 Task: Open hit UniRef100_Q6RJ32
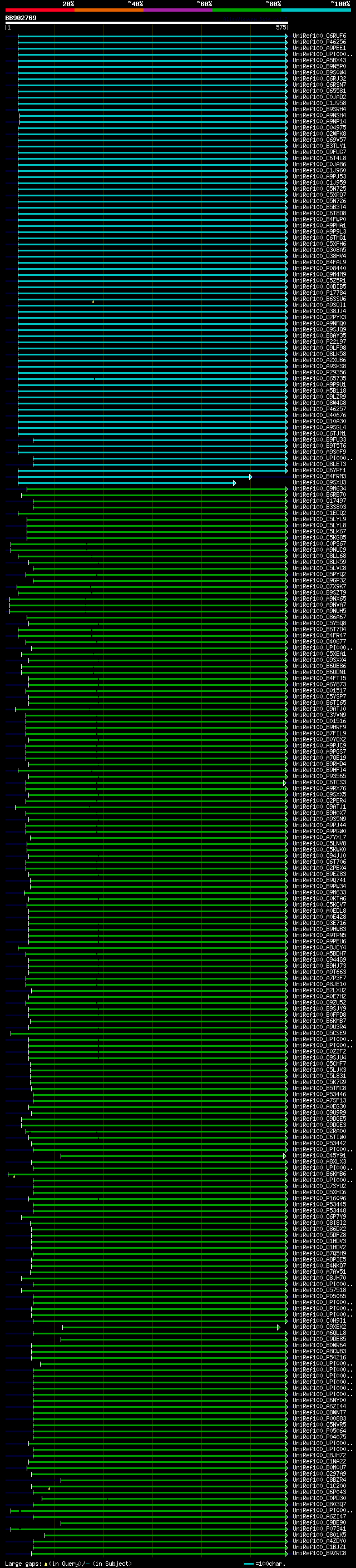coord(319,78)
